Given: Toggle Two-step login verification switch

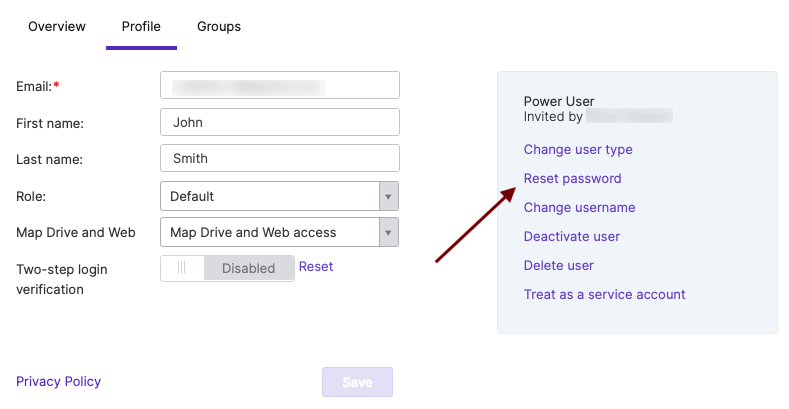Looking at the screenshot, I should click(x=227, y=268).
